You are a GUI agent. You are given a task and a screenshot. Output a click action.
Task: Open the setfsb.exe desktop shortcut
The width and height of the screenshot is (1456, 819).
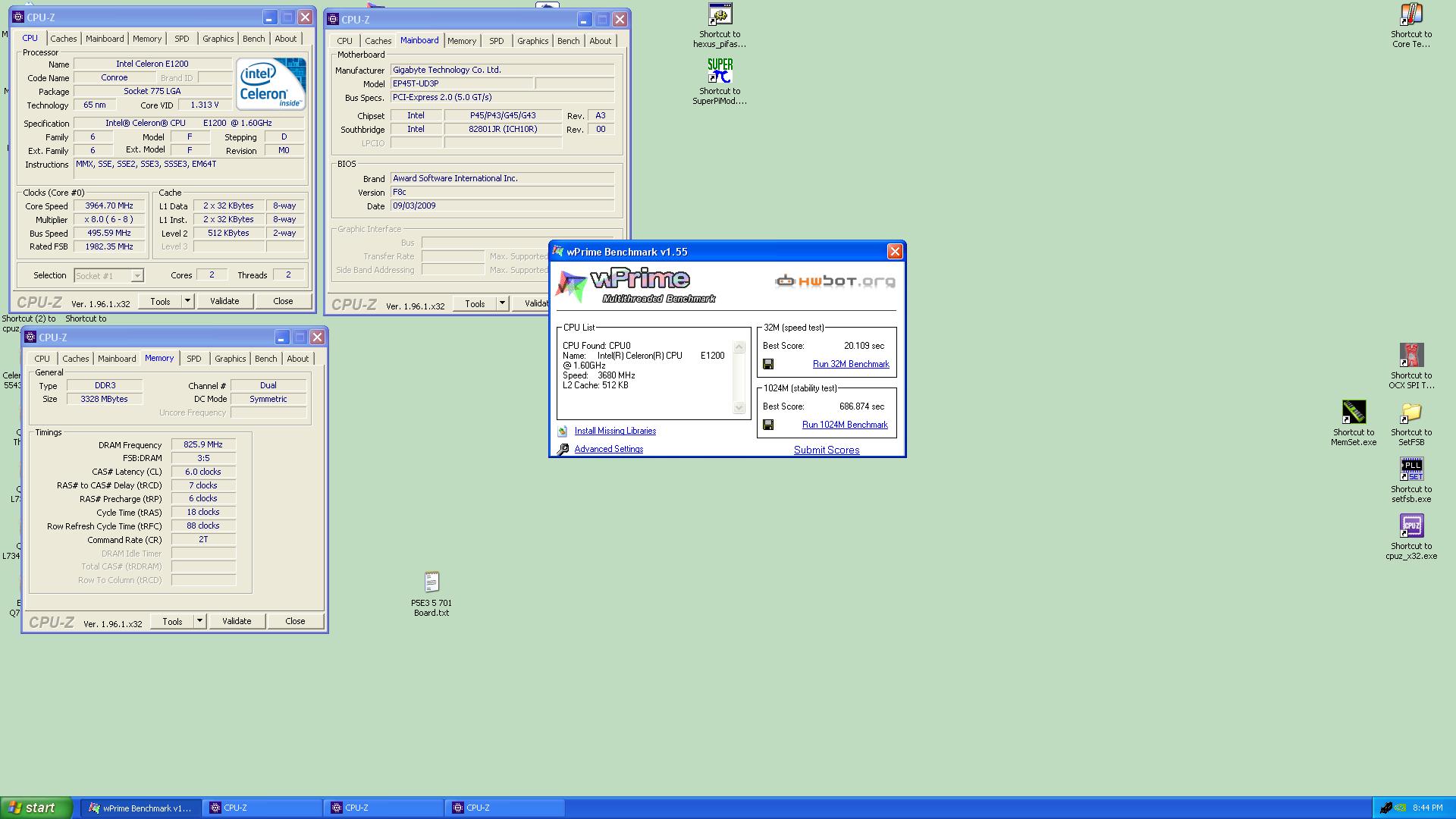[x=1411, y=480]
